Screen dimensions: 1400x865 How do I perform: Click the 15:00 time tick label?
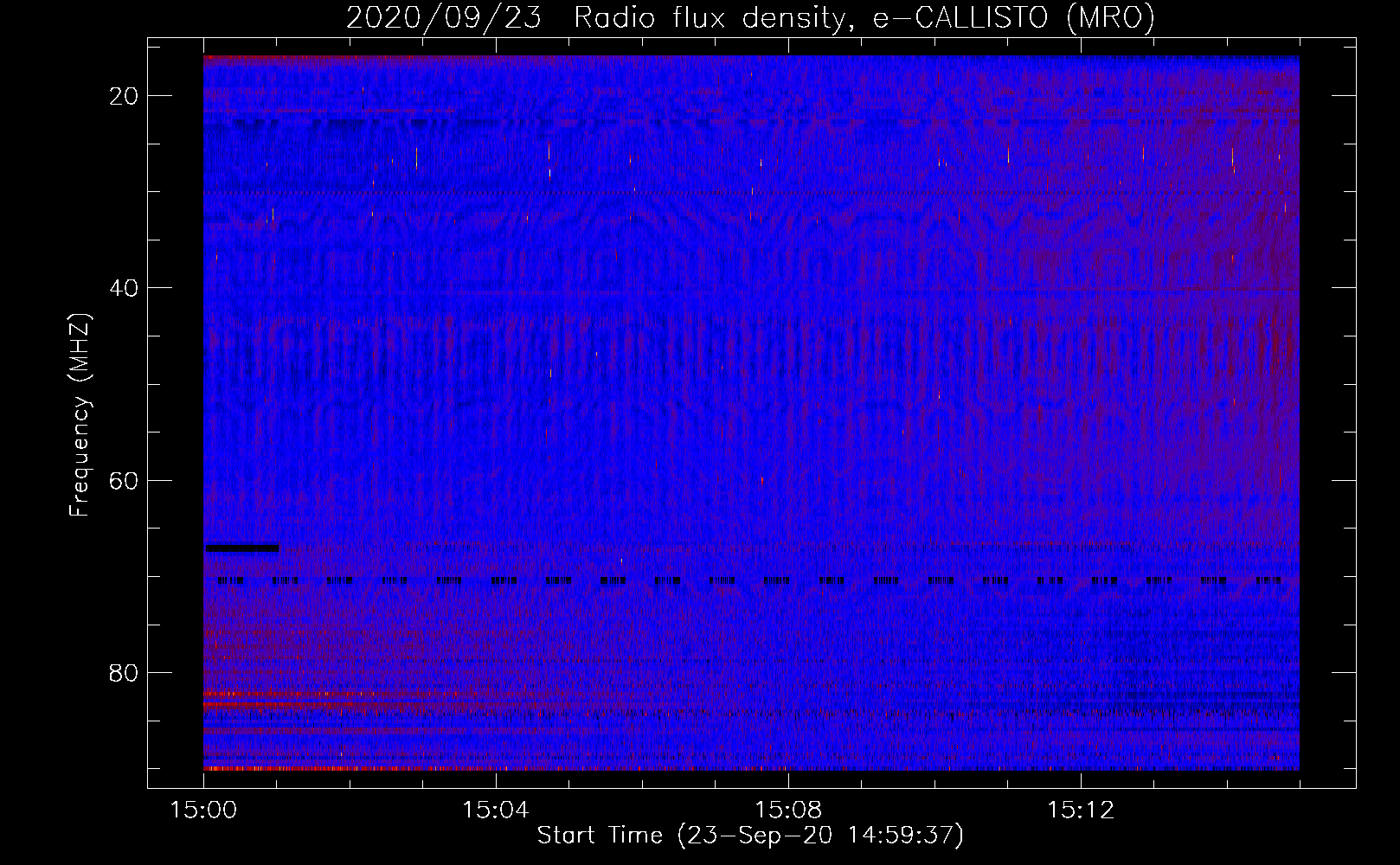(x=203, y=811)
